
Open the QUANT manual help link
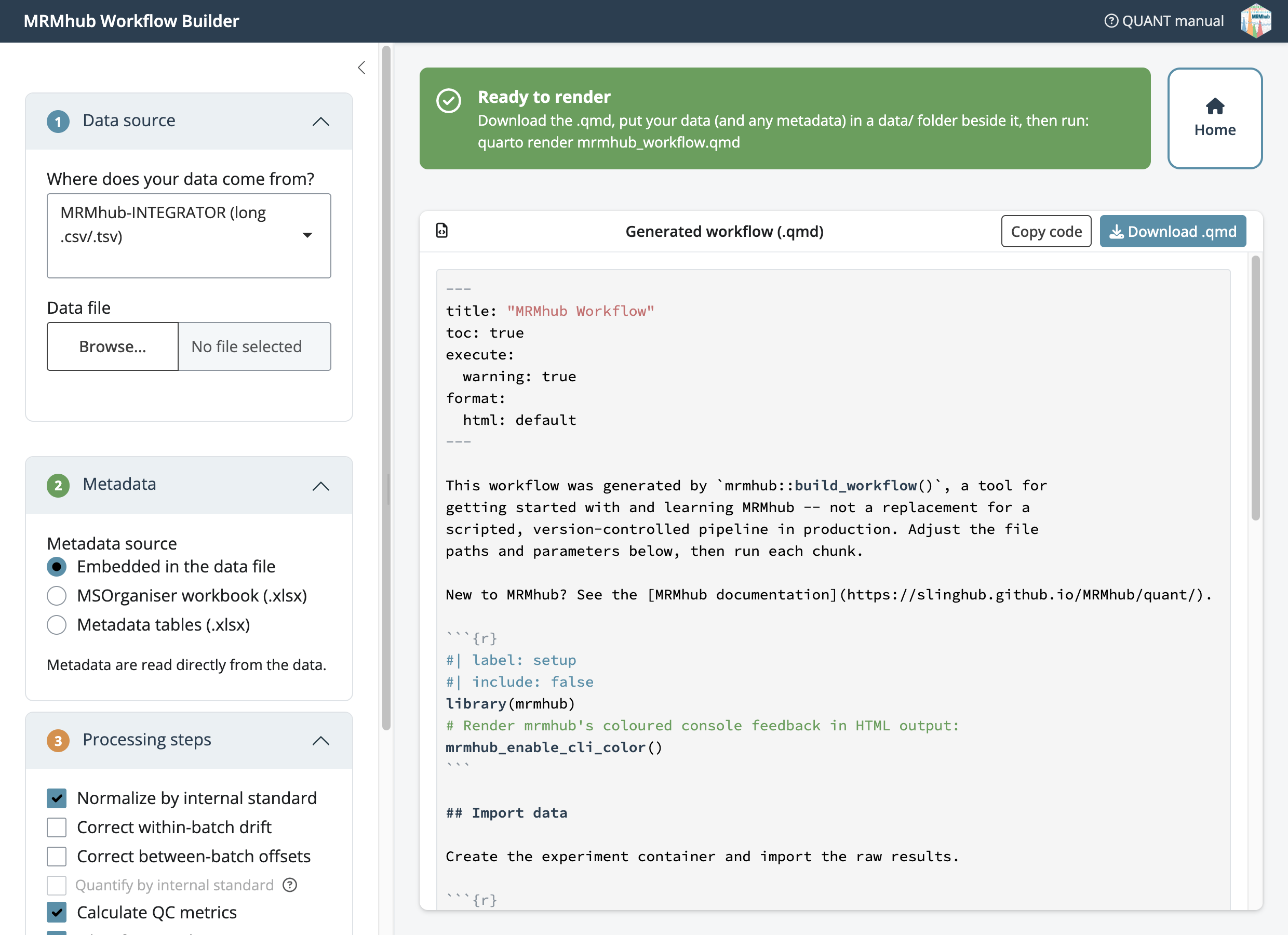(1164, 21)
